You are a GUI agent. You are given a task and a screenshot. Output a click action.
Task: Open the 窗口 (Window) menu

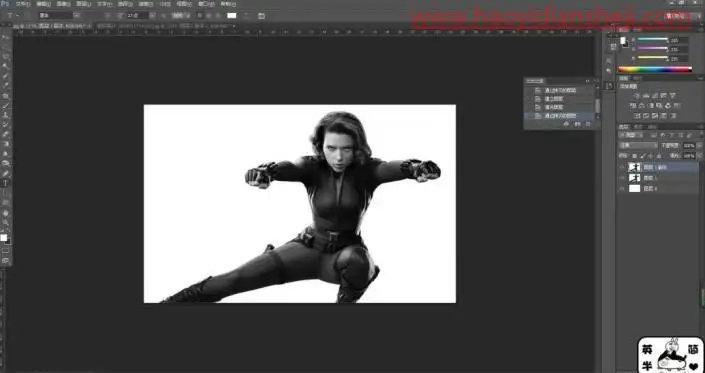(x=206, y=4)
